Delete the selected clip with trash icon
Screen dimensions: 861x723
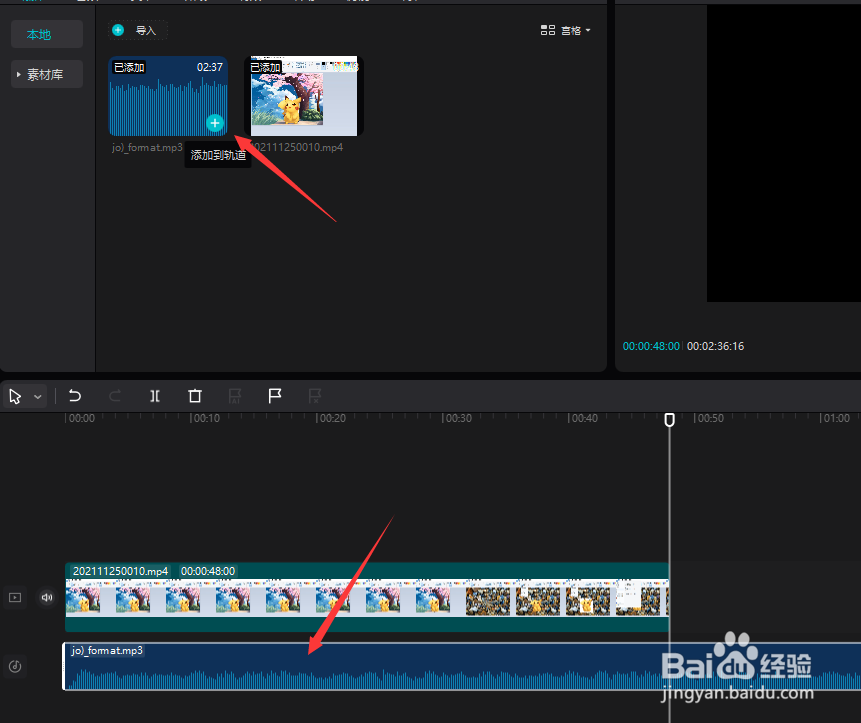pos(195,396)
